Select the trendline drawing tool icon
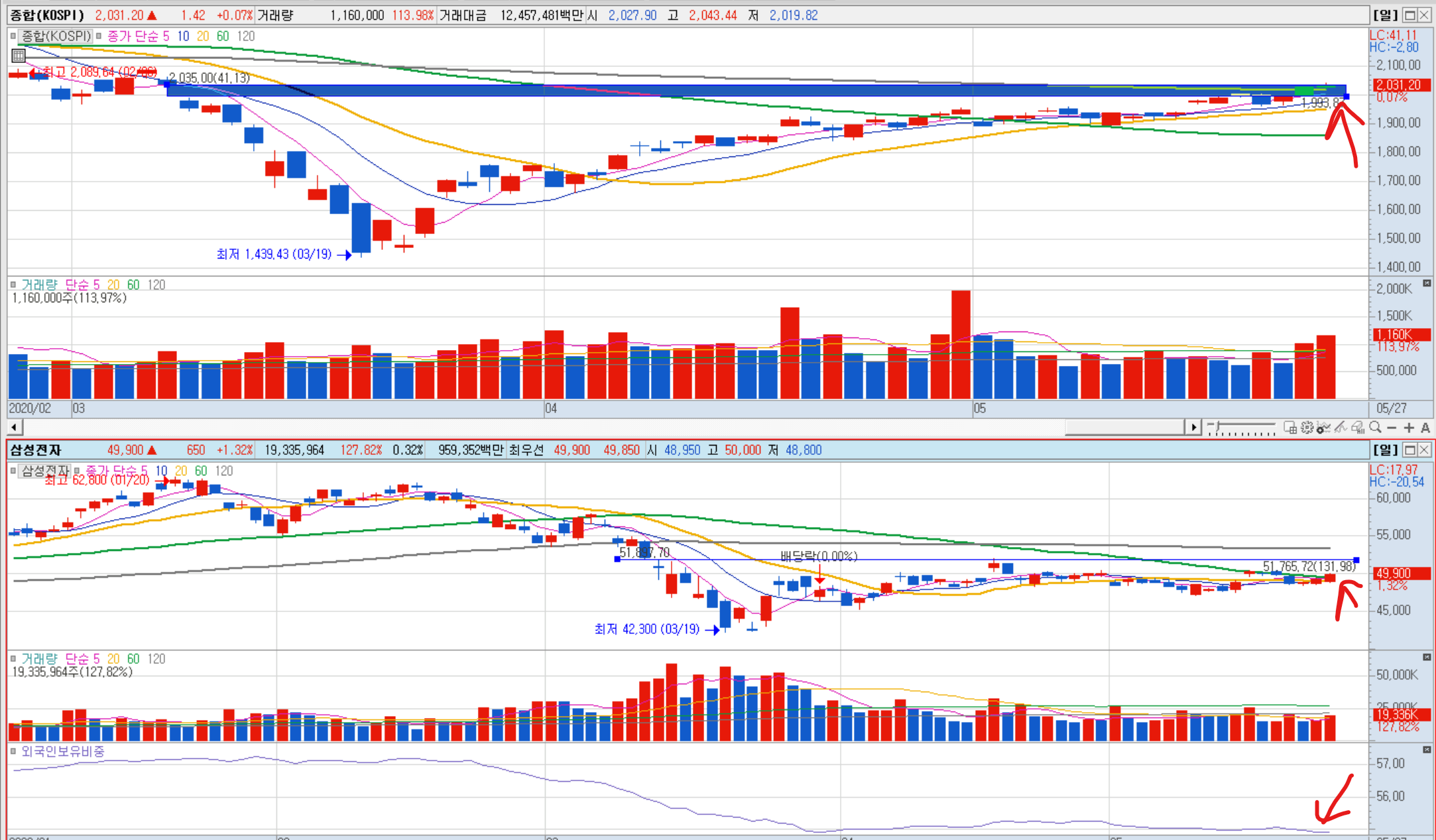This screenshot has width=1436, height=840. pos(1341,428)
